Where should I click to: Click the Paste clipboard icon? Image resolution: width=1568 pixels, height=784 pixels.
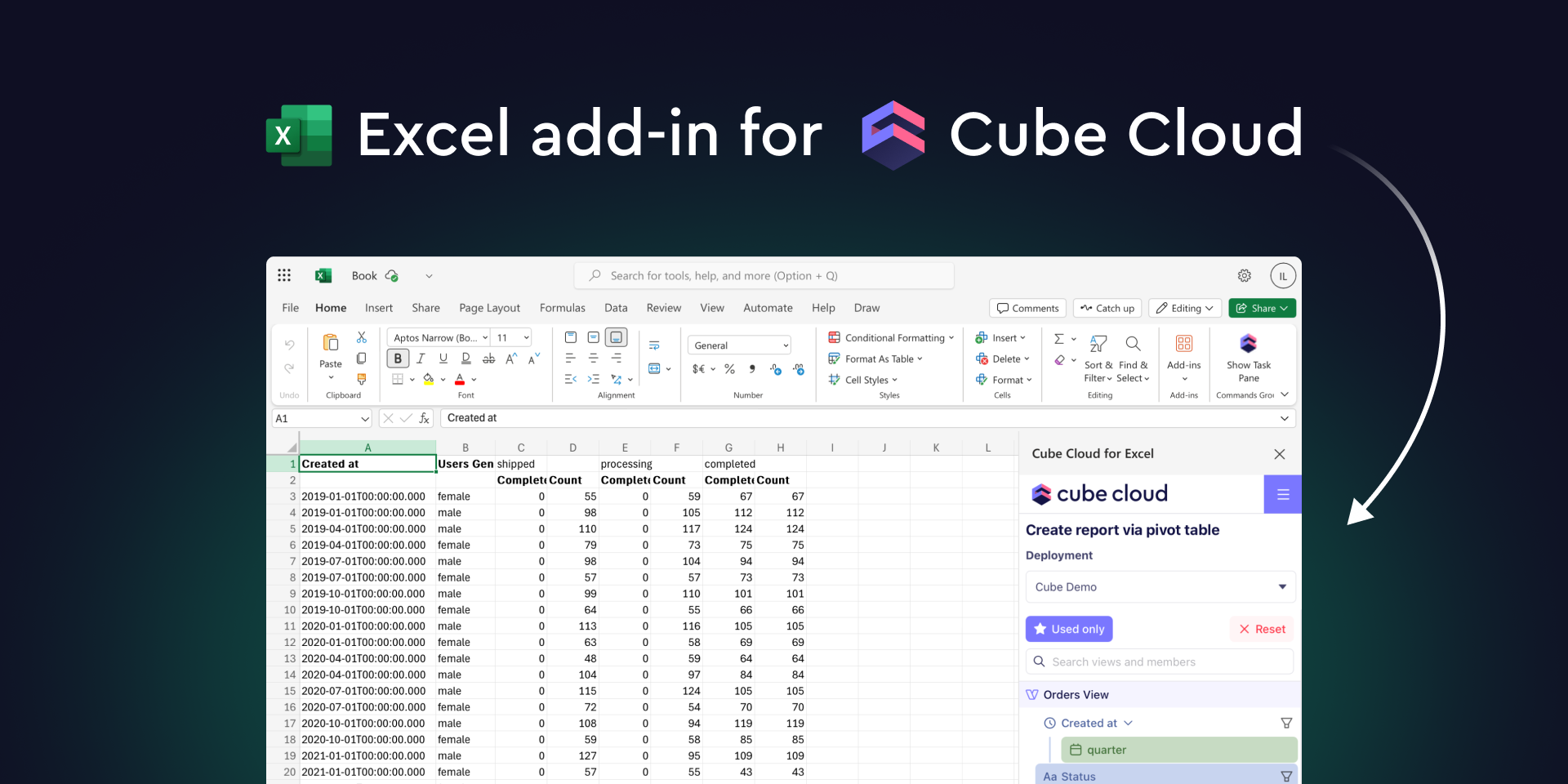[x=331, y=343]
